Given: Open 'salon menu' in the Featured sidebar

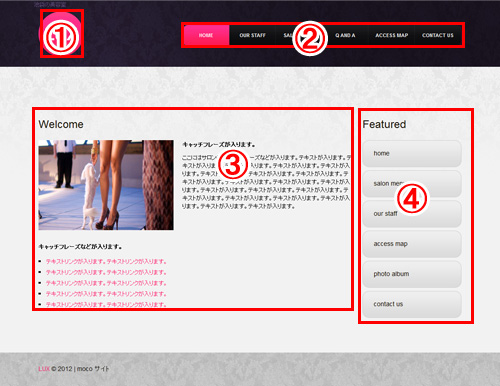Looking at the screenshot, I should 412,184.
